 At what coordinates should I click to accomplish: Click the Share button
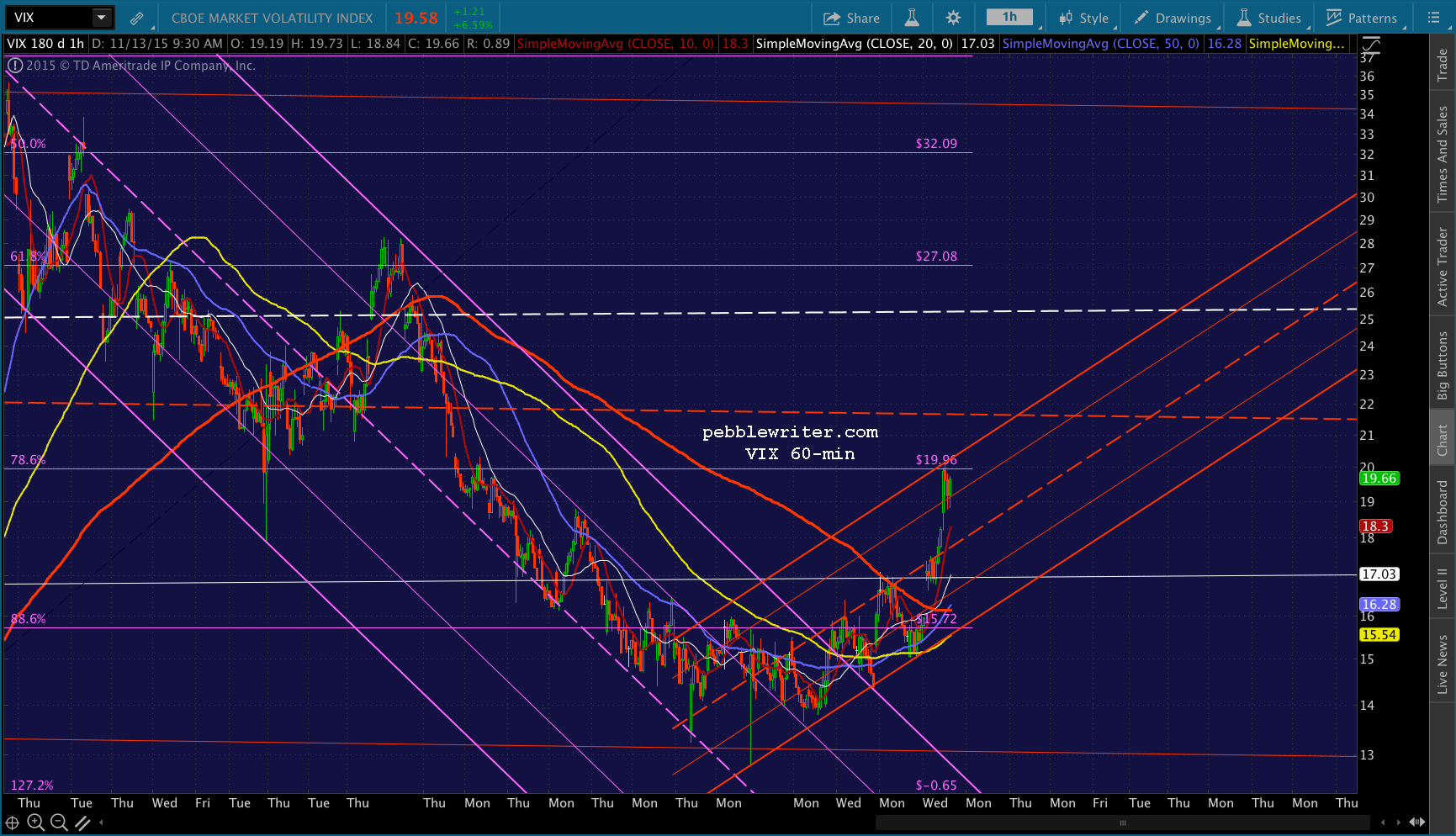tap(851, 18)
